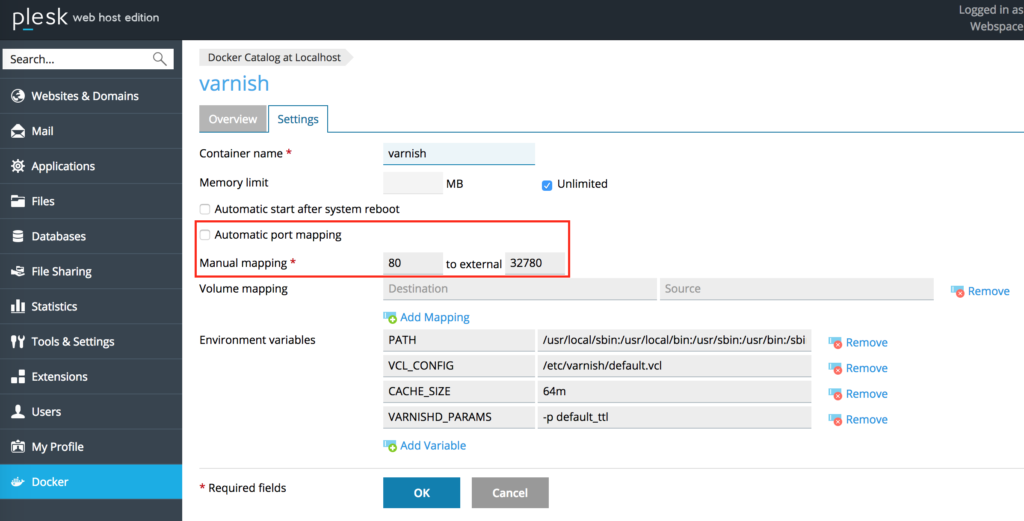
Task: Click Remove link for PATH variable
Action: tap(867, 343)
